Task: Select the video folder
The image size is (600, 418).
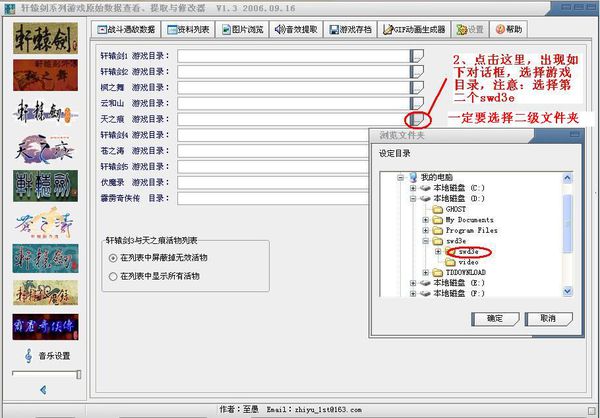Action: [468, 262]
